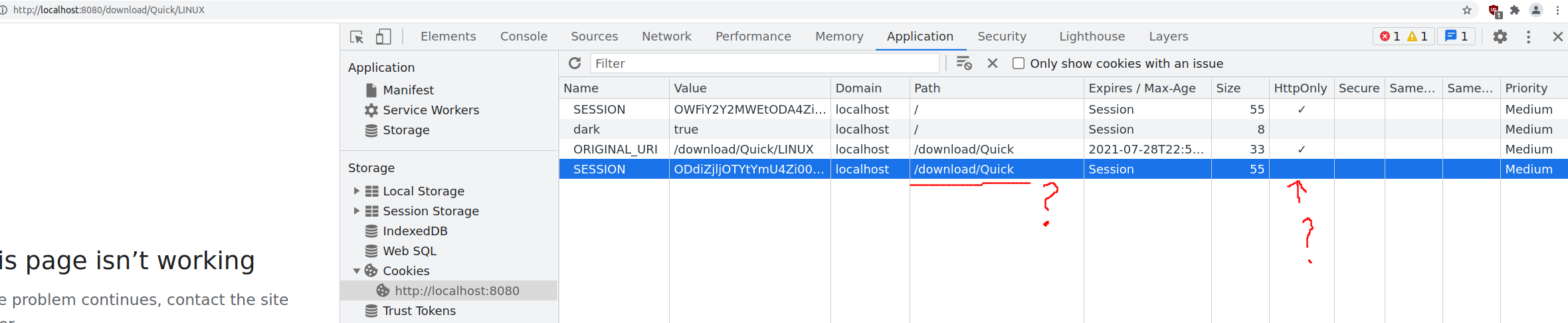The image size is (1568, 323).
Task: Open DevTools three-dot customize menu
Action: pyautogui.click(x=1528, y=37)
